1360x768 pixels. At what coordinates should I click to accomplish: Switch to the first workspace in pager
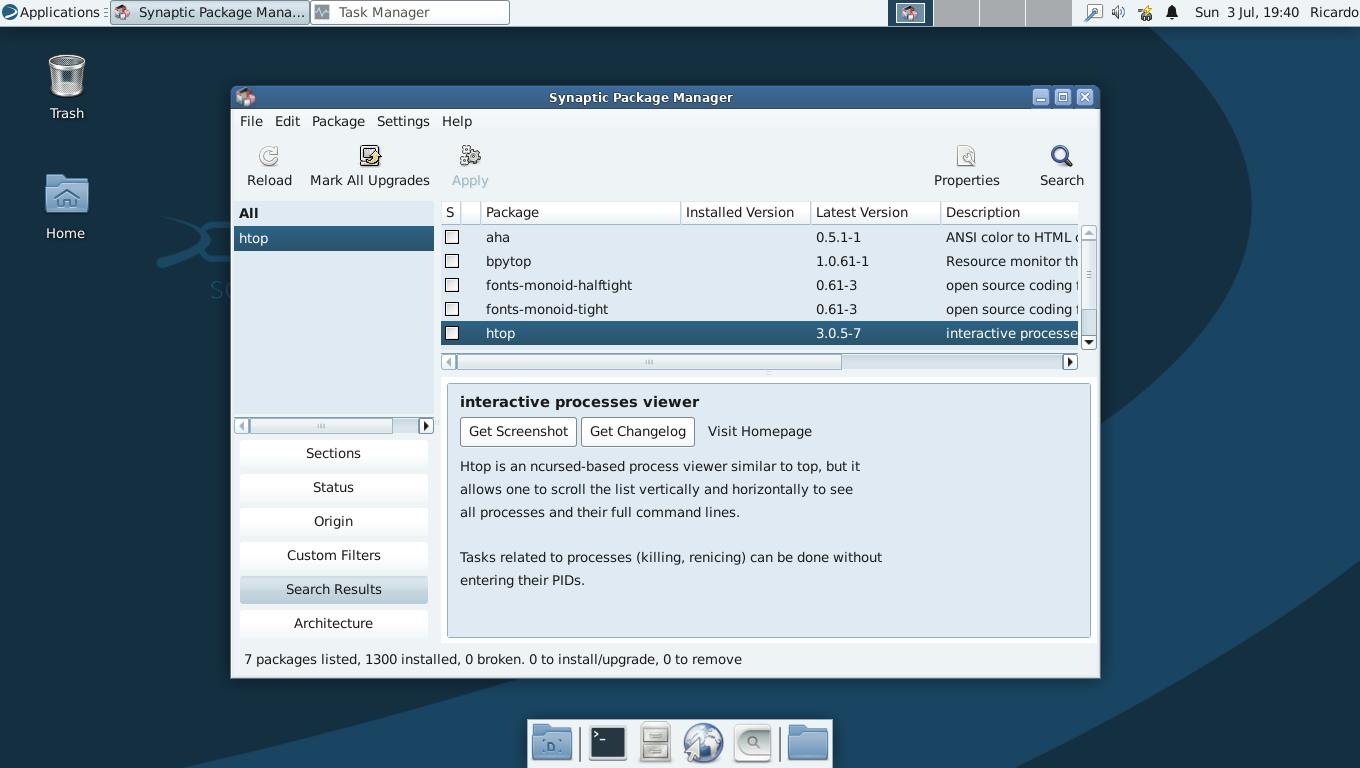(910, 13)
